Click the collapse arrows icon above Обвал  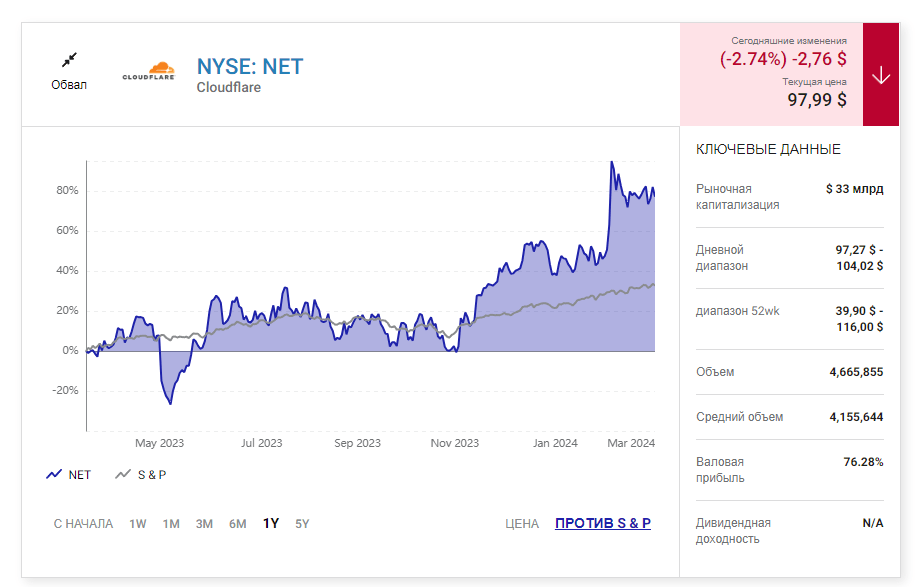coord(69,60)
